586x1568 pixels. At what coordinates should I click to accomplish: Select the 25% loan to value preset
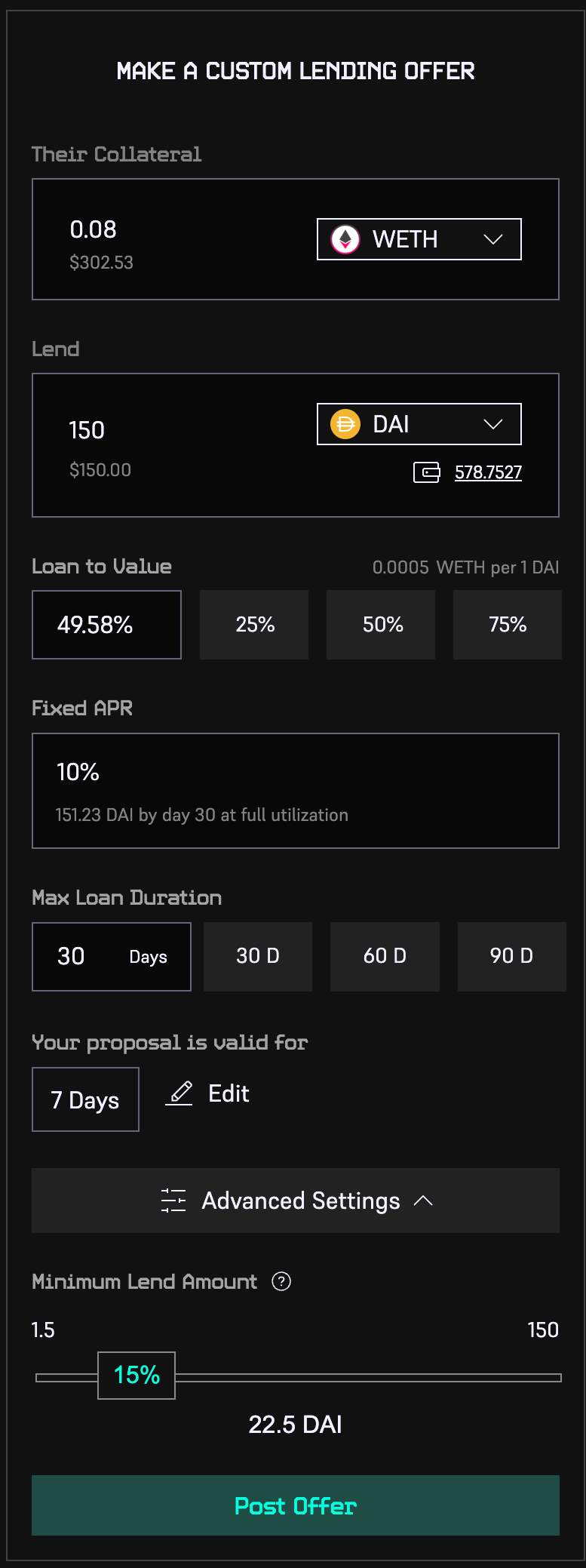click(x=254, y=625)
